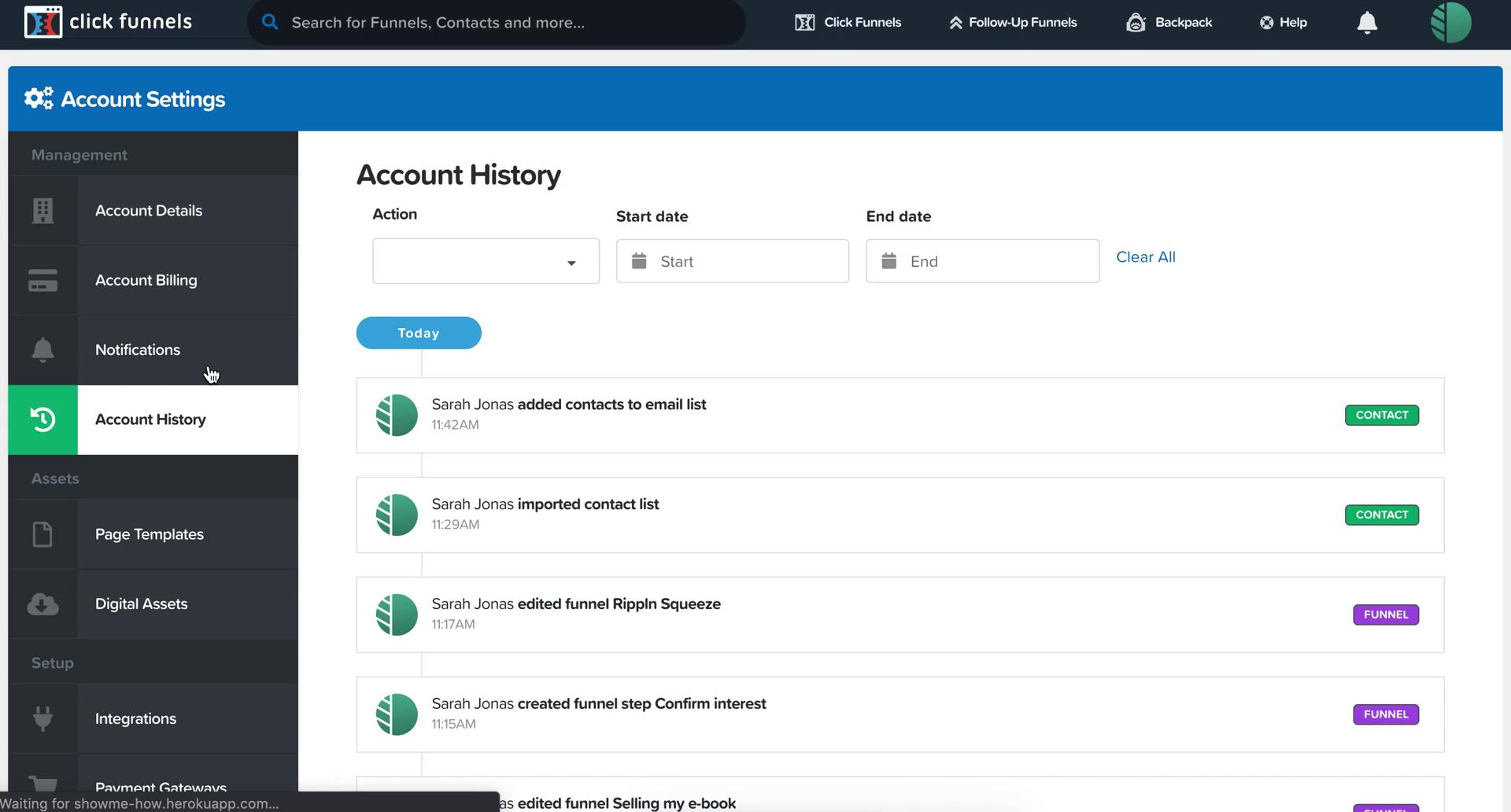Click the Follow-Up Funnels arrow icon
The height and width of the screenshot is (812, 1511).
(x=955, y=23)
